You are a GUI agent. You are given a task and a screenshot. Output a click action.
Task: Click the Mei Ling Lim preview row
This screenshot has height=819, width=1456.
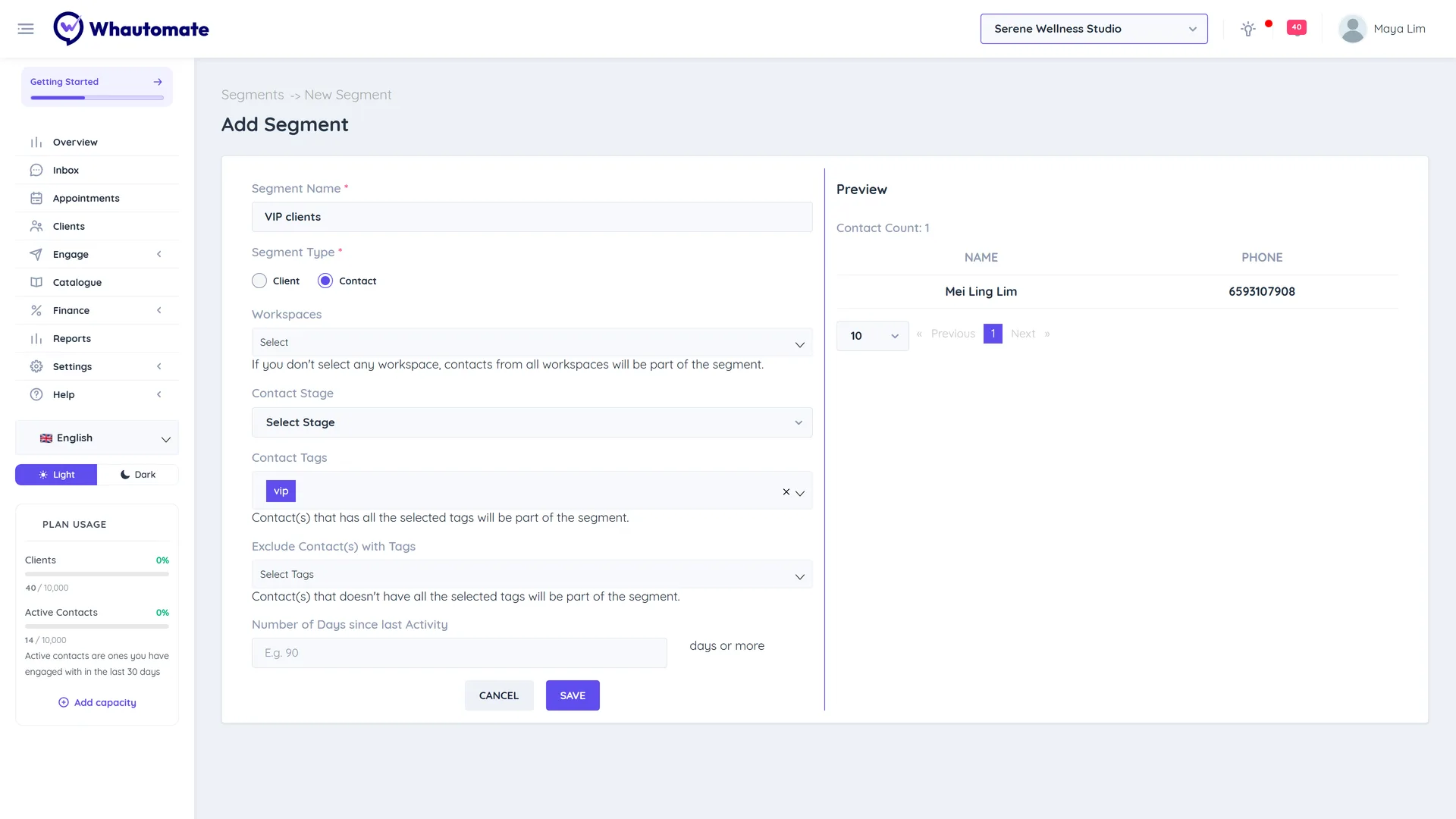point(1117,292)
